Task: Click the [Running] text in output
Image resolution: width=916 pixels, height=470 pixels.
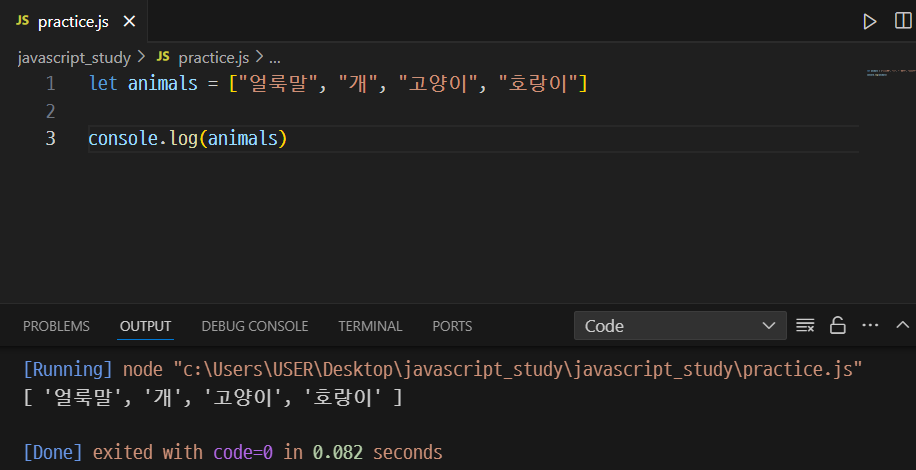Action: point(68,370)
